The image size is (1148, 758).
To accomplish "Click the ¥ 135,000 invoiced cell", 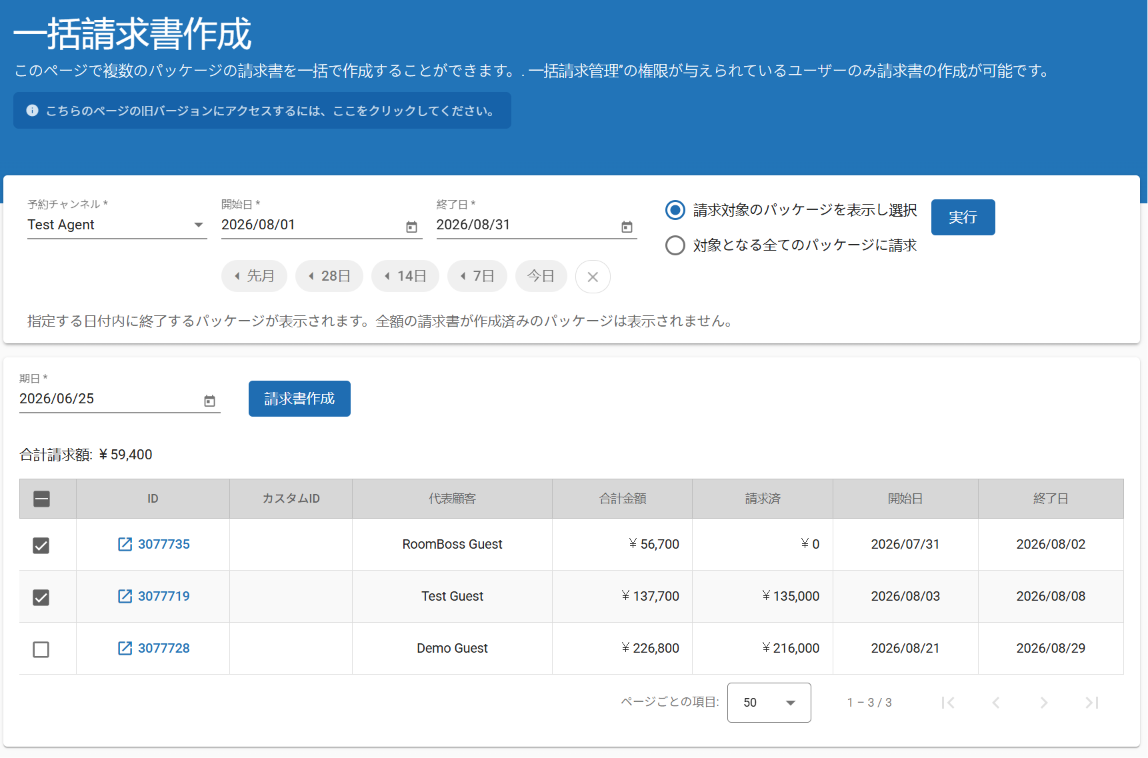I will coord(763,596).
